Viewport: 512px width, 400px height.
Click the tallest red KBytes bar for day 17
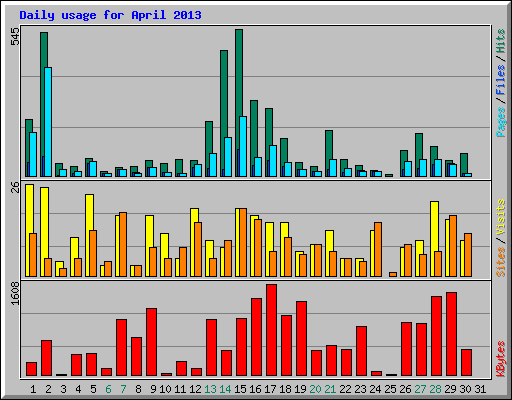[271, 330]
